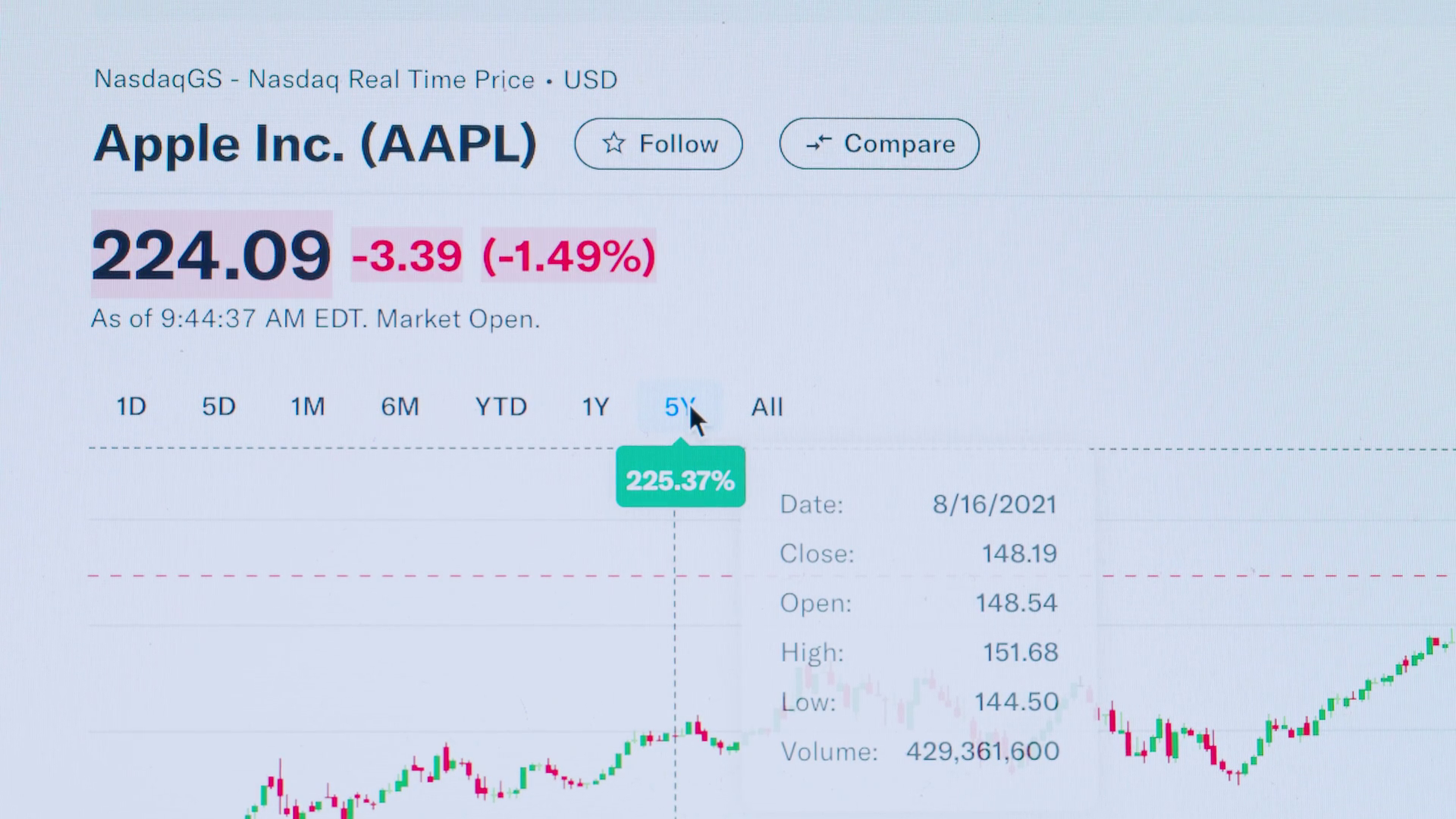Viewport: 1456px width, 819px height.
Task: Choose the 6M time range
Action: [x=400, y=407]
